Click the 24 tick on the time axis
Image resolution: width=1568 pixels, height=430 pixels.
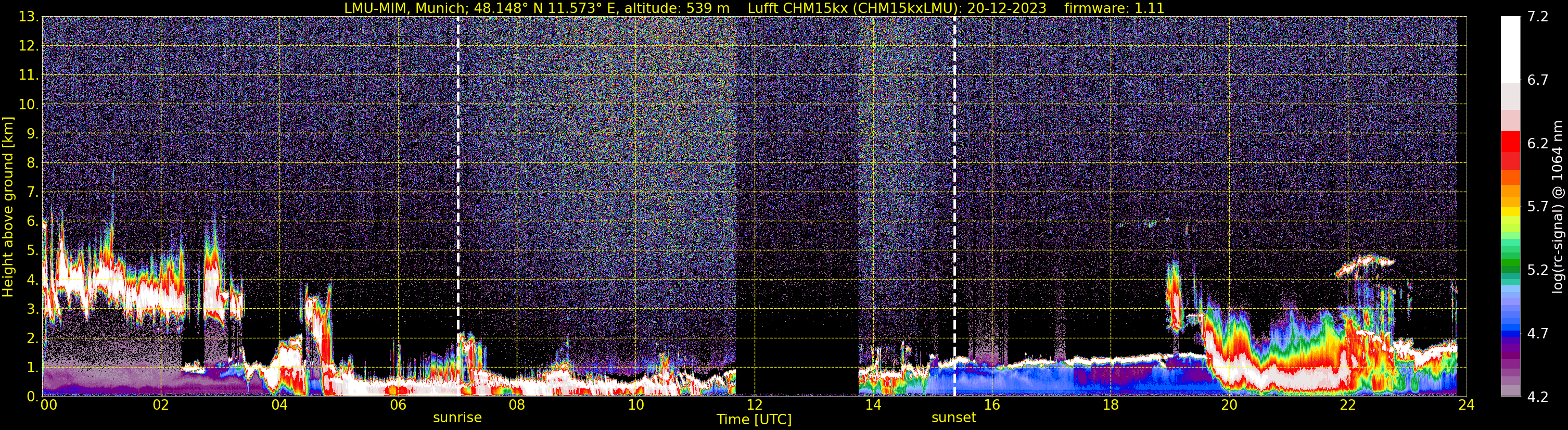coord(1467,405)
